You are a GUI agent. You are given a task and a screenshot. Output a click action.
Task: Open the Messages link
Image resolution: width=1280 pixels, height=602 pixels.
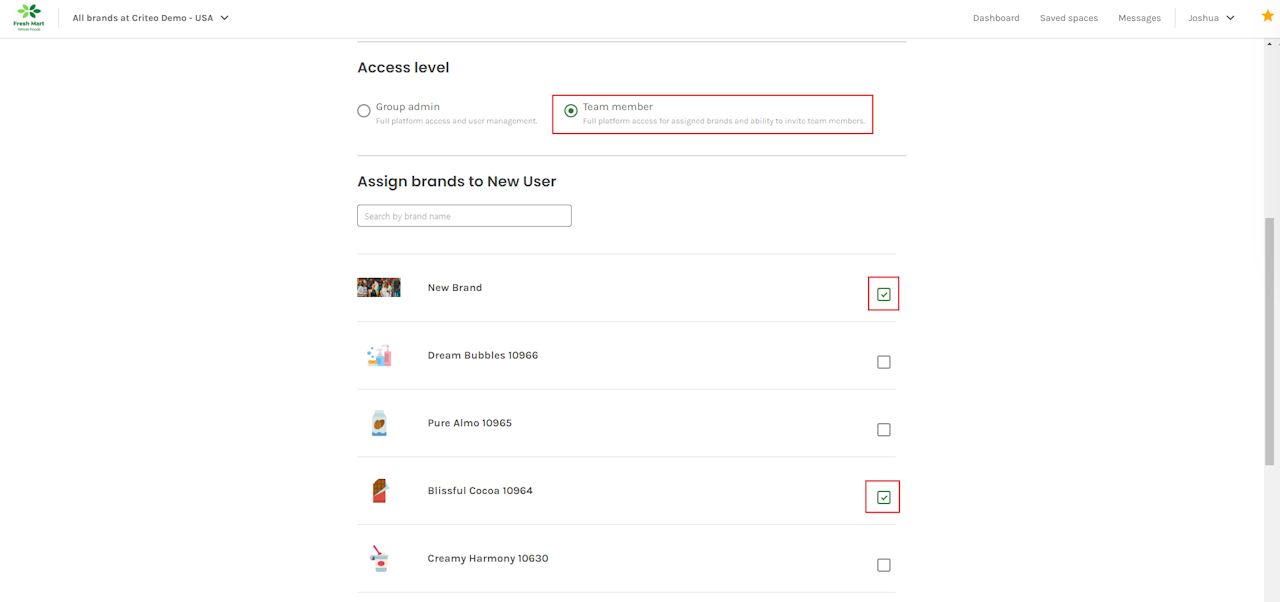(1139, 18)
